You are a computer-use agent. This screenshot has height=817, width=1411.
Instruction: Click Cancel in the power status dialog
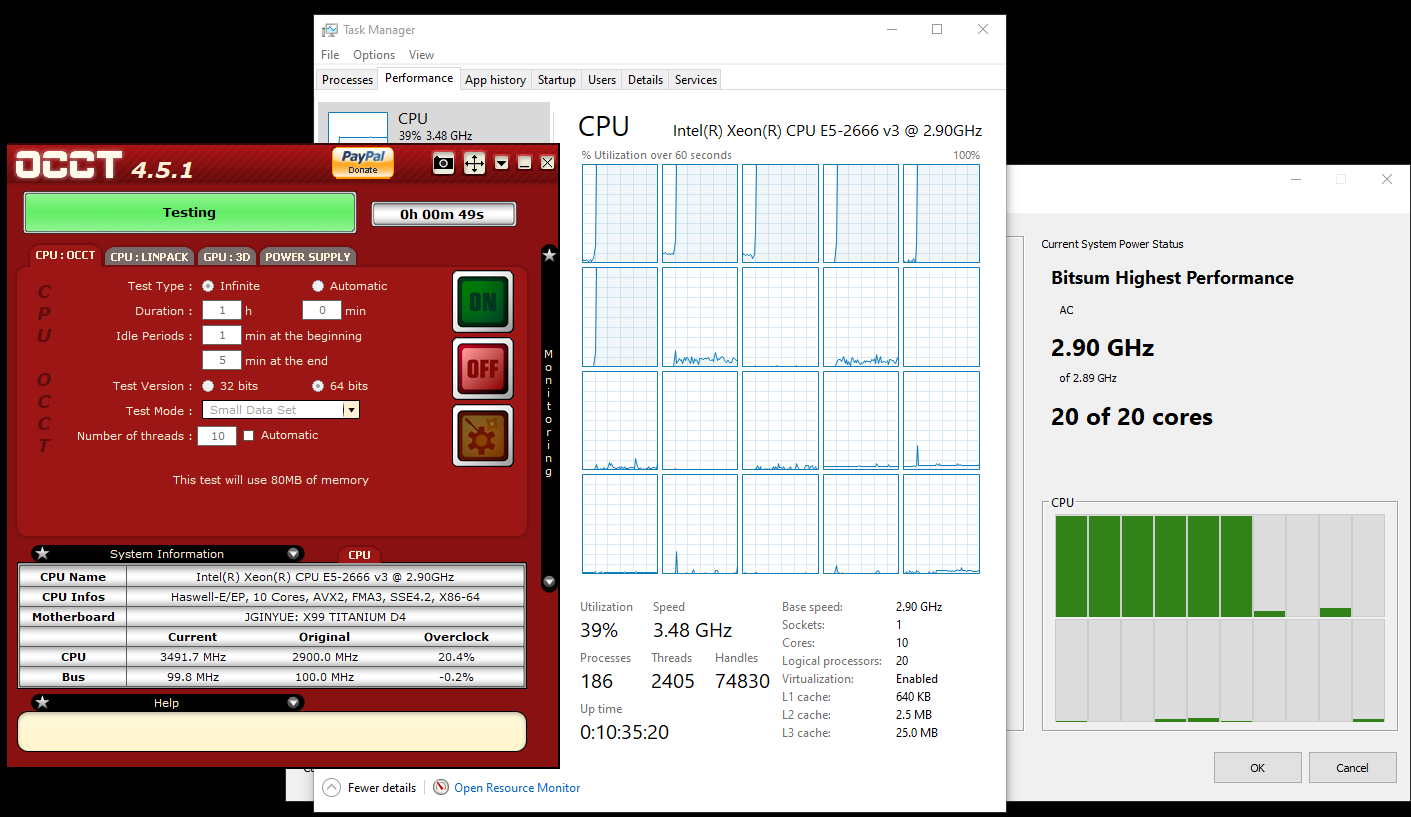1352,768
